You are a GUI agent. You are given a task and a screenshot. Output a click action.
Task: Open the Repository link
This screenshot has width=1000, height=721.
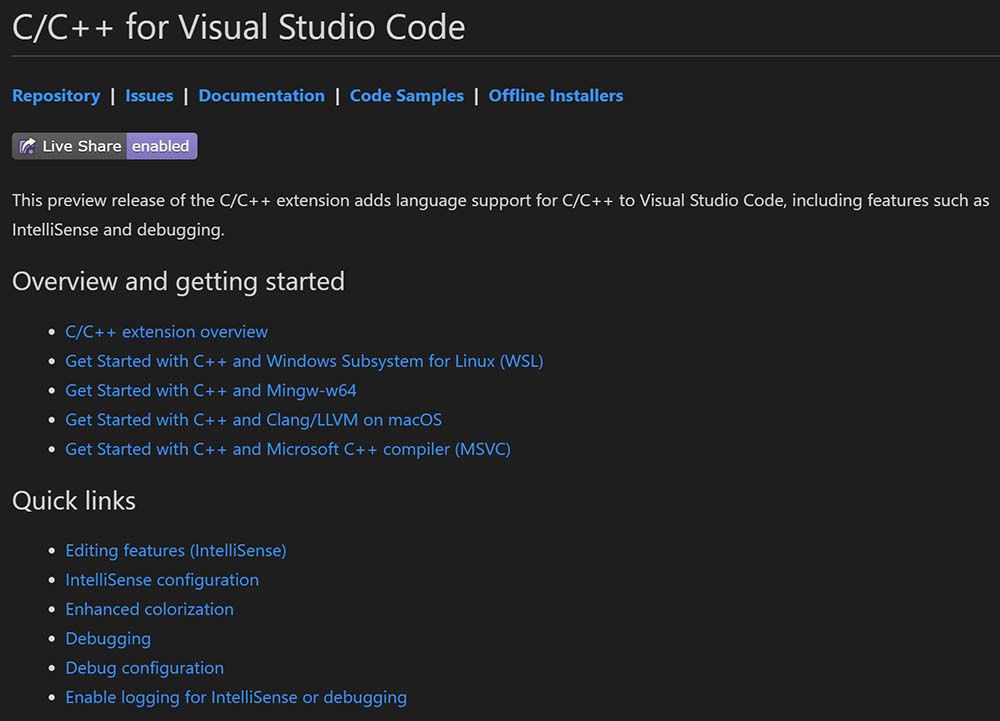coord(56,96)
